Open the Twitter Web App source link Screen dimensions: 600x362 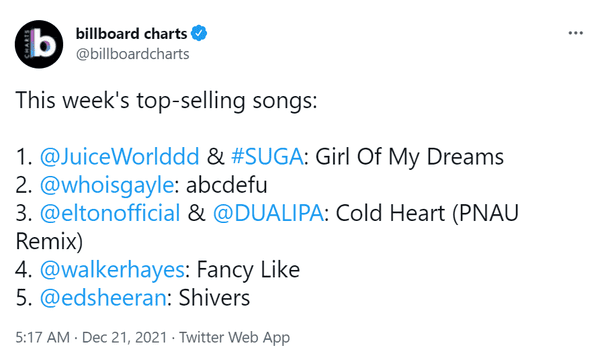235,338
